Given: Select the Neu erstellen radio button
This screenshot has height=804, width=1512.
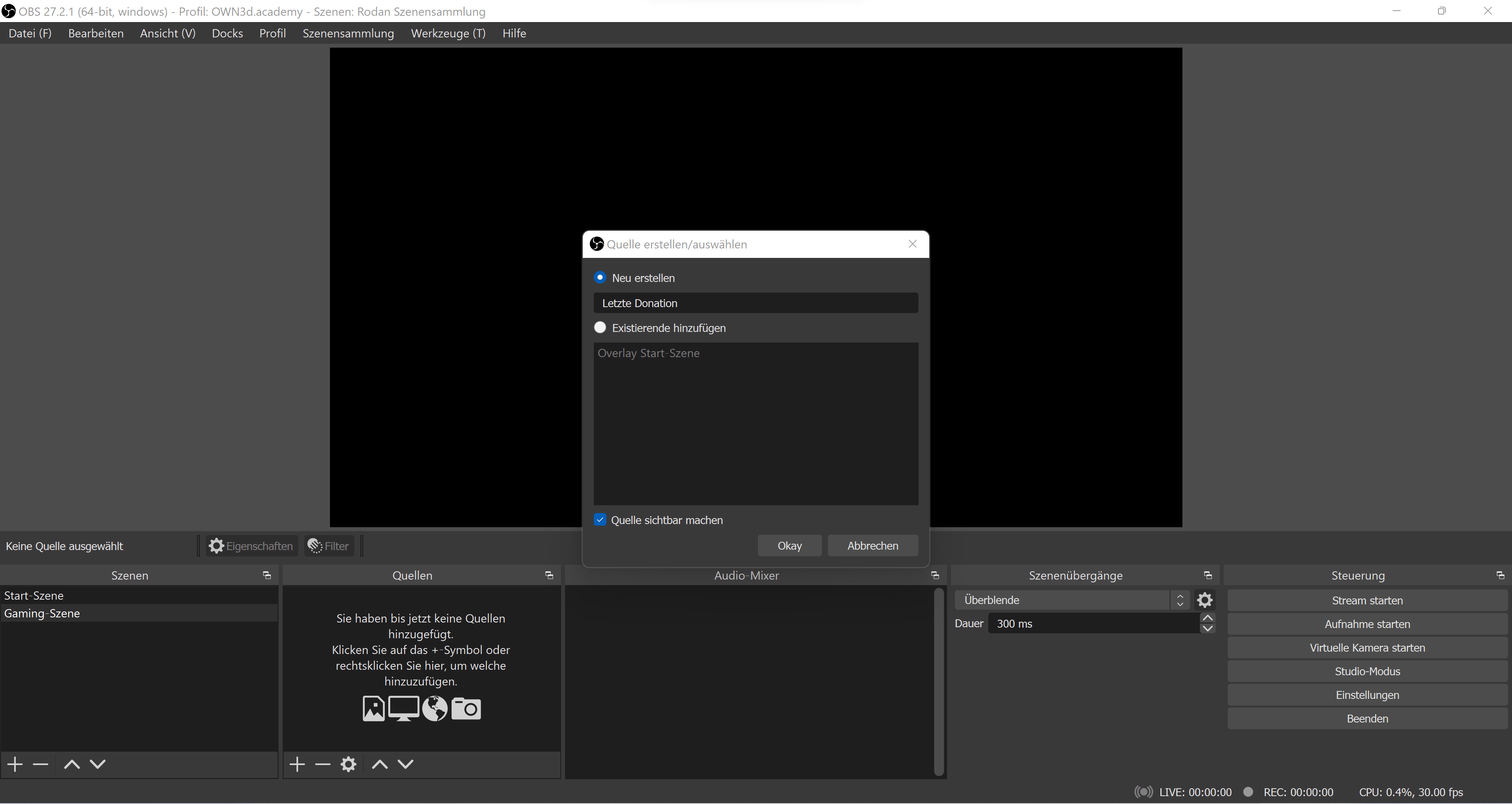Looking at the screenshot, I should click(600, 278).
